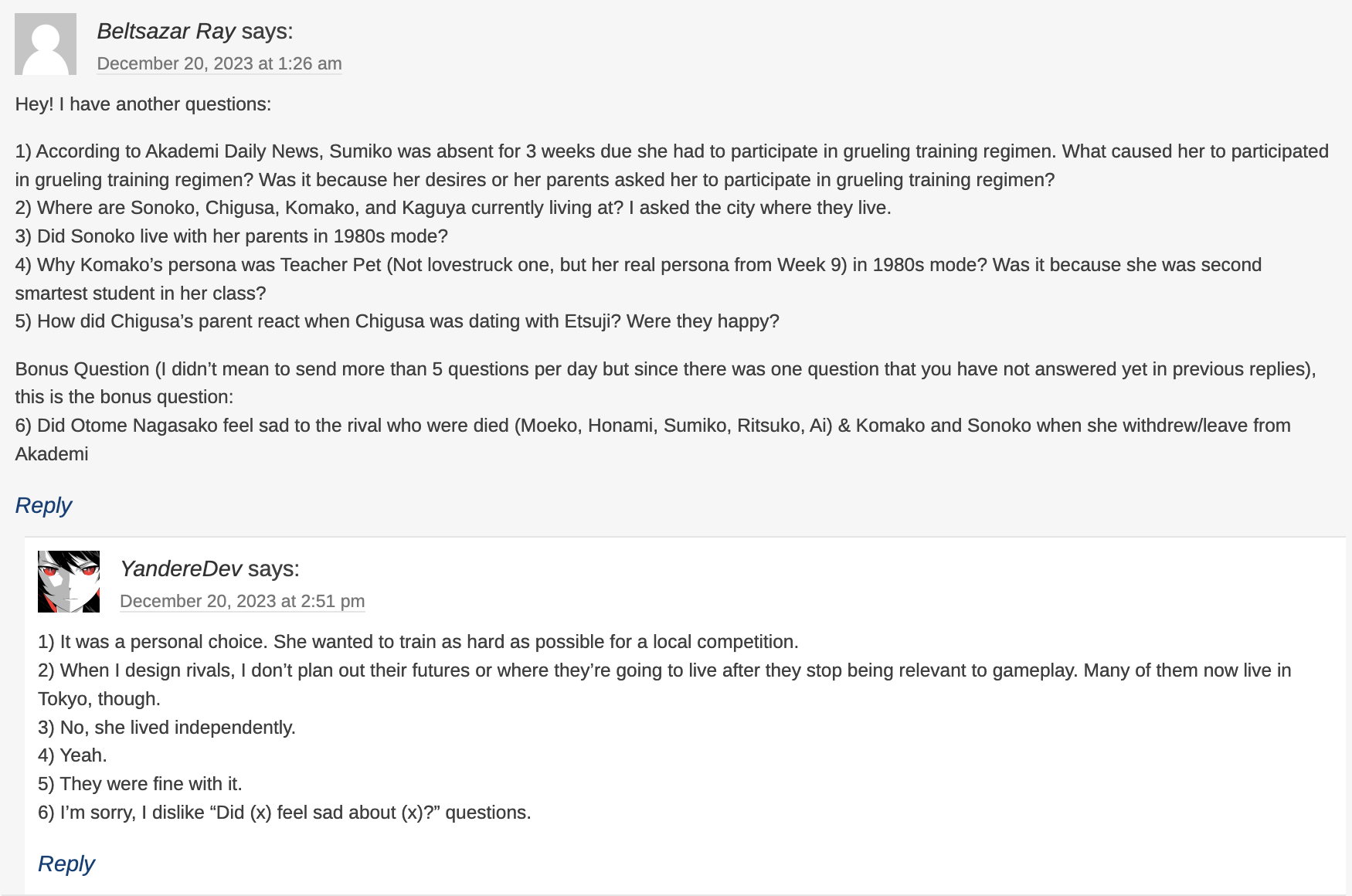The image size is (1352, 896).
Task: Open the Beltsazar Ray author name
Action: 166,31
